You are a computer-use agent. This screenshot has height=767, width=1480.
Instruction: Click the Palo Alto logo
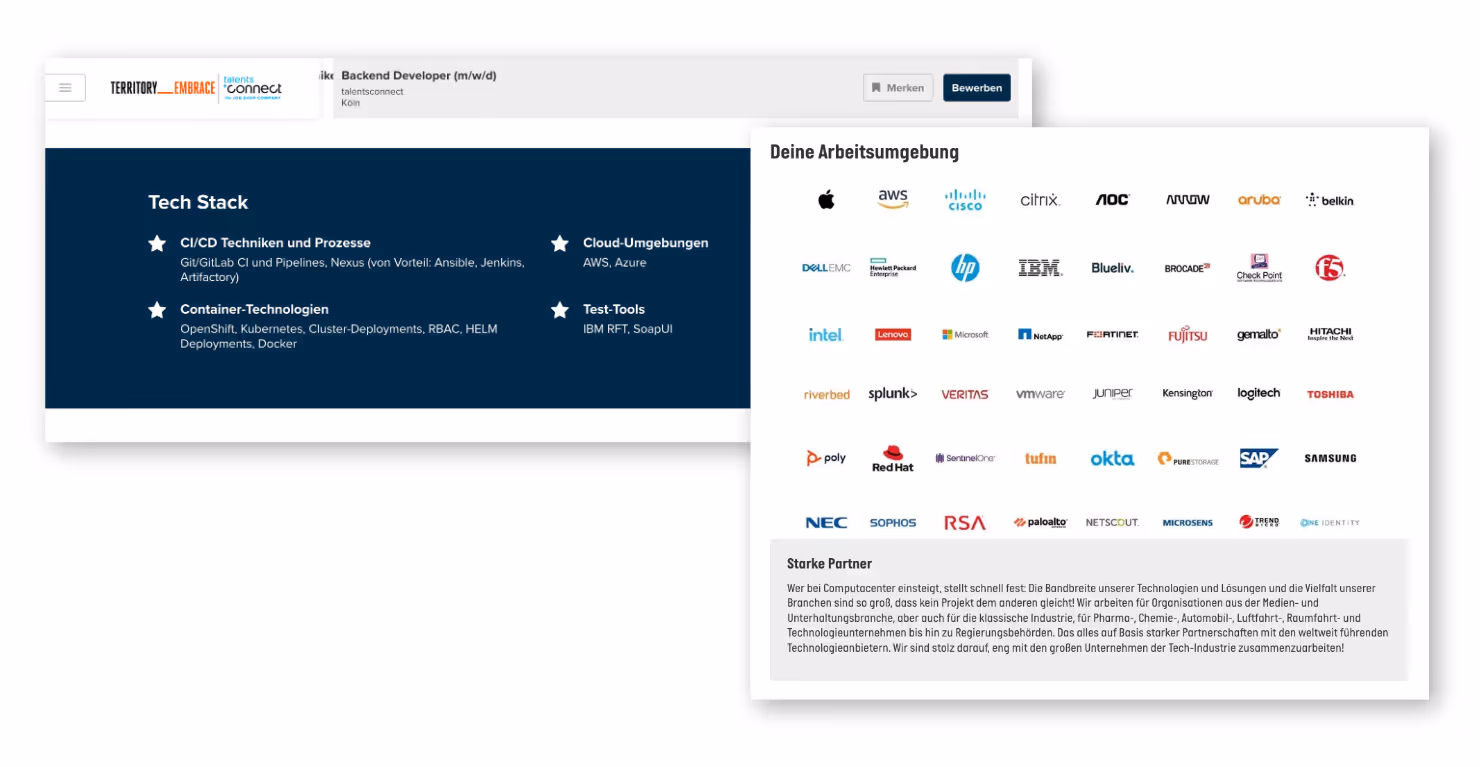[1040, 523]
